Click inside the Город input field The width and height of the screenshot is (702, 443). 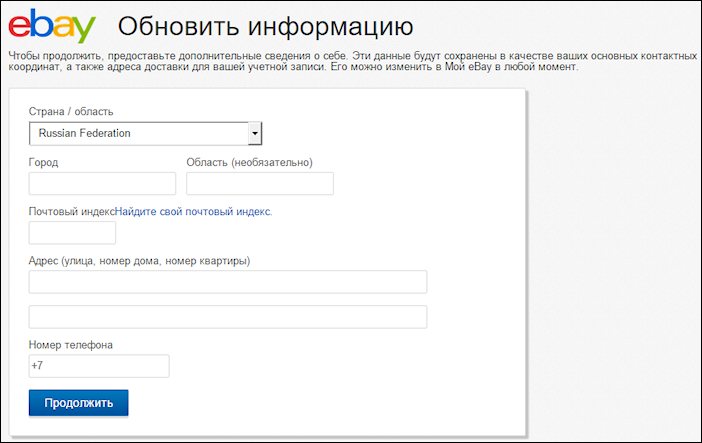tap(102, 184)
